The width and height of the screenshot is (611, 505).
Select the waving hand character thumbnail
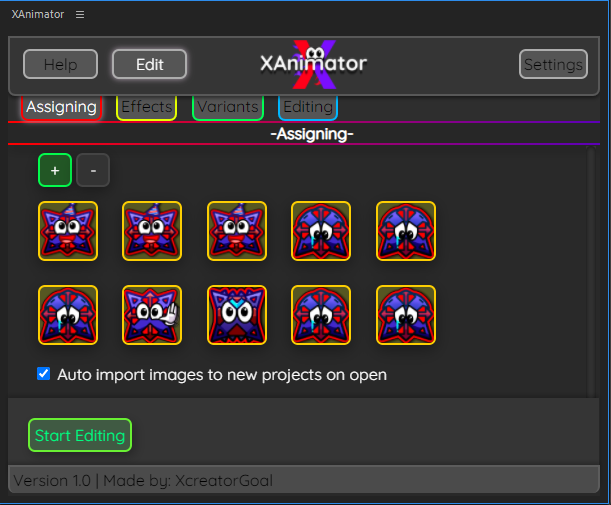152,315
